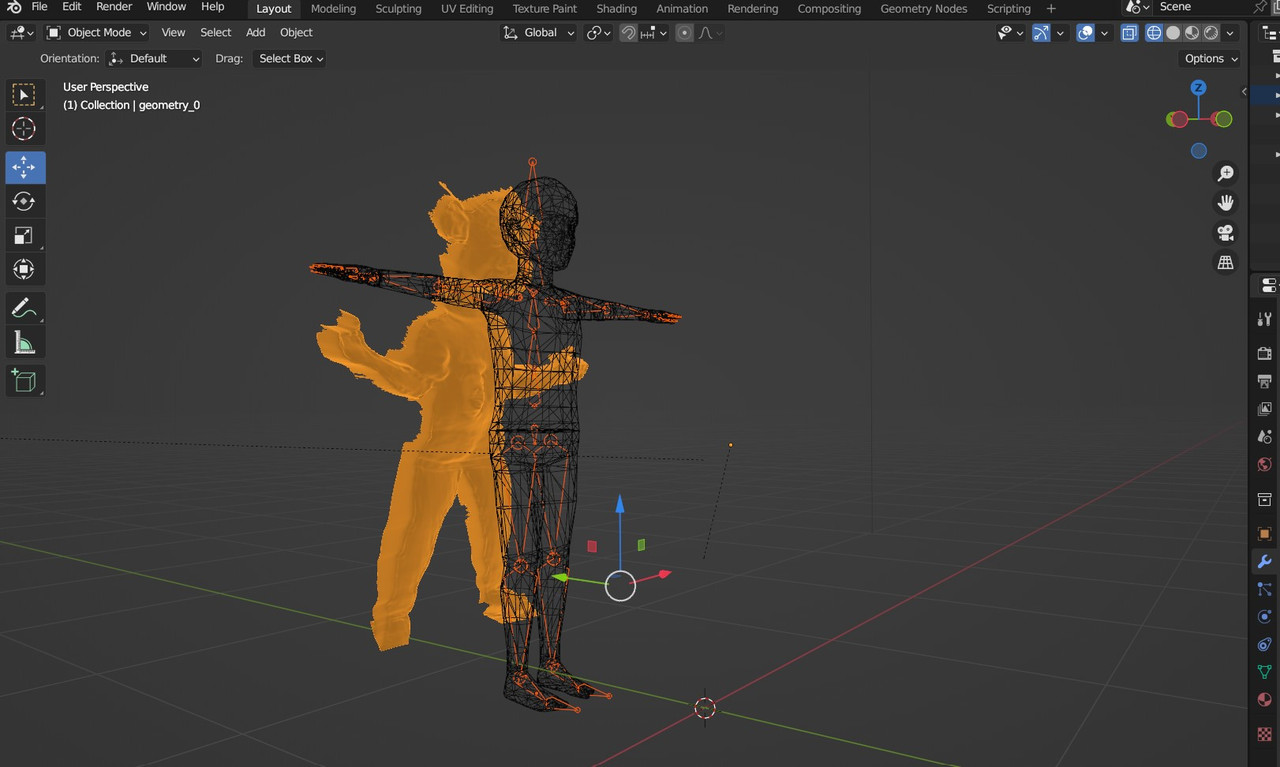1280x767 pixels.
Task: Switch to material preview shading
Action: [1192, 33]
